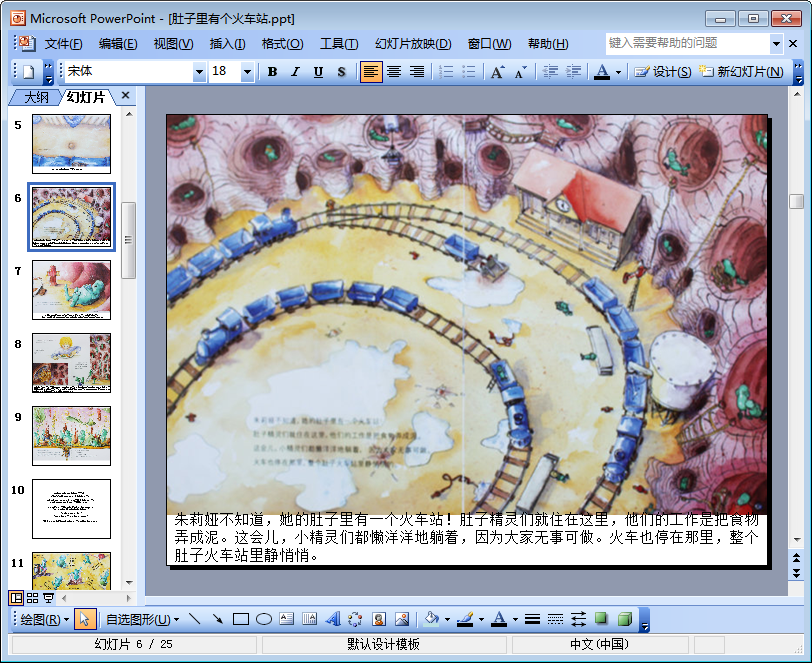Open the 帮助(H) menu

point(548,44)
